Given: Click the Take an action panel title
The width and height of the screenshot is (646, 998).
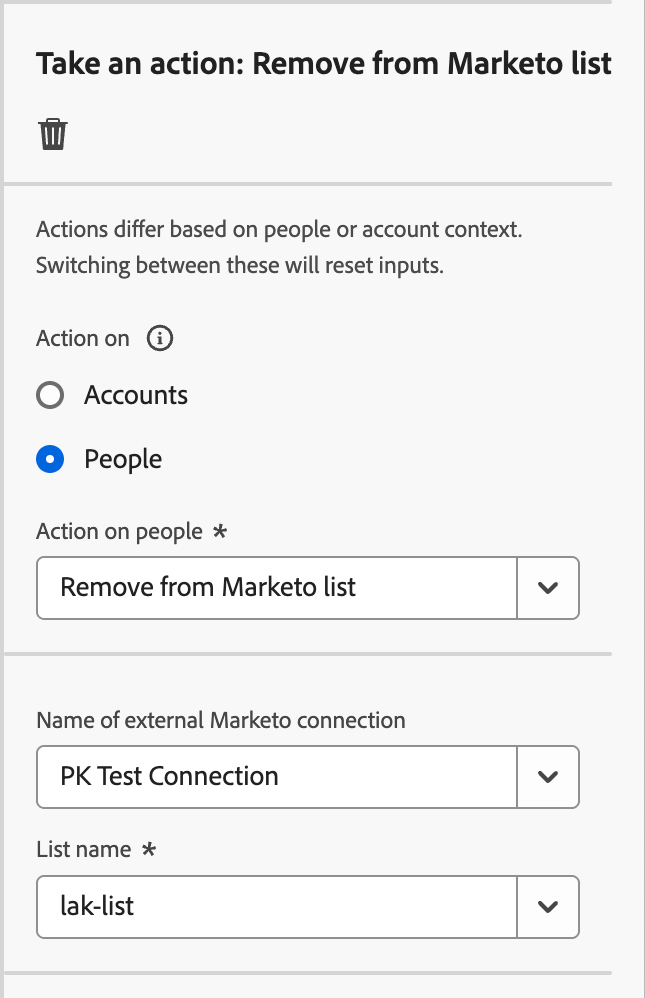Looking at the screenshot, I should 323,63.
